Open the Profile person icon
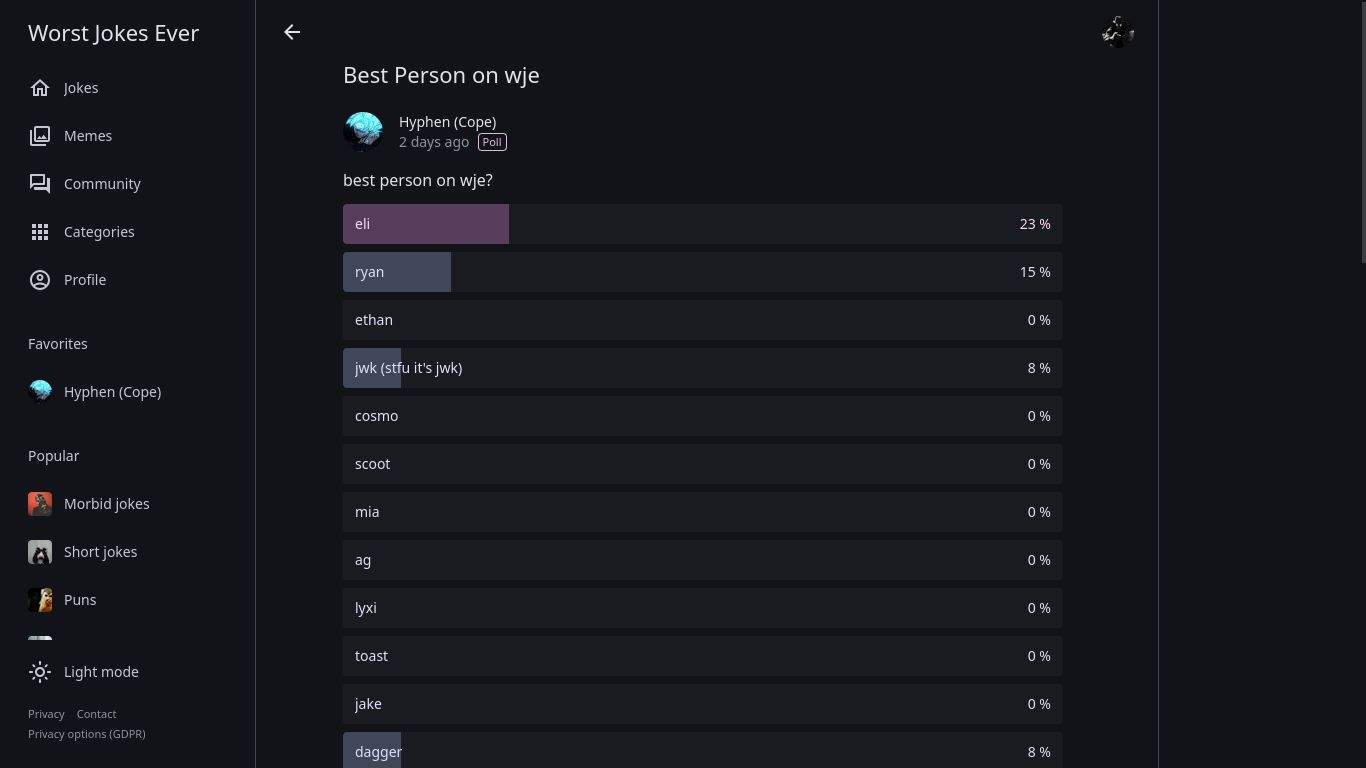Viewport: 1366px width, 768px height. [x=40, y=280]
